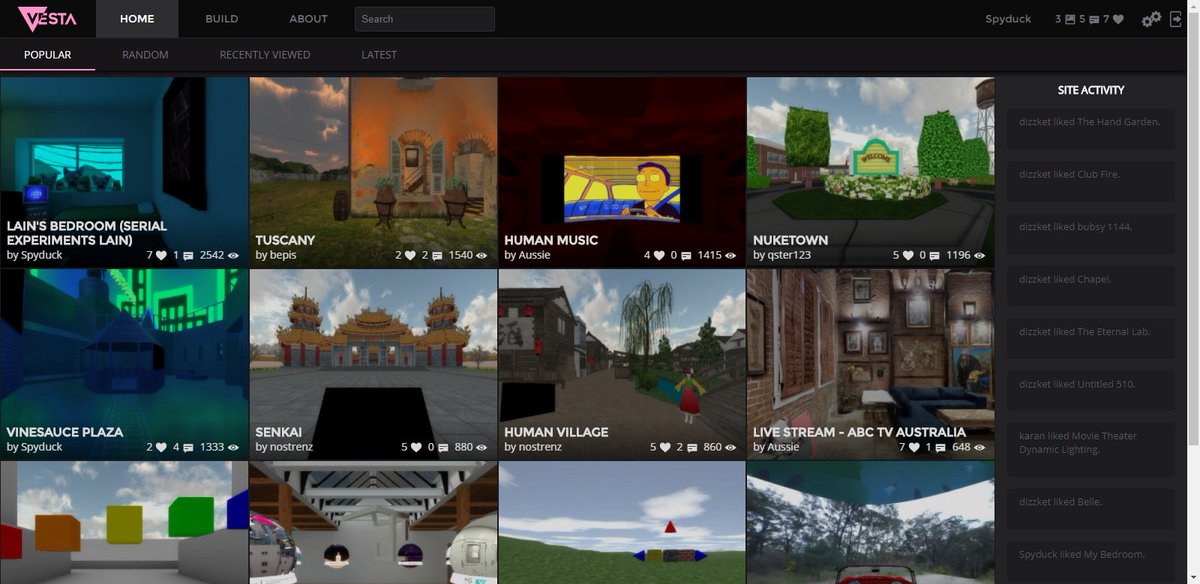Select the Latest tab
Viewport: 1200px width, 584px height.
pyautogui.click(x=379, y=55)
